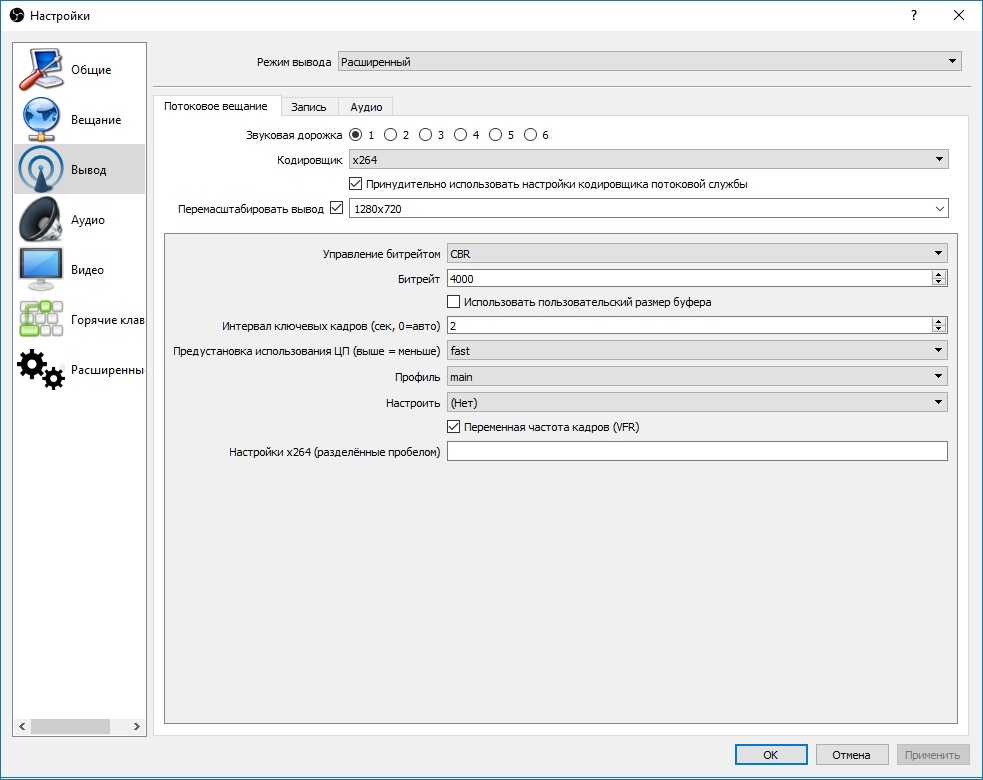
Task: Click the Вывод antenna icon
Action: [x=41, y=169]
